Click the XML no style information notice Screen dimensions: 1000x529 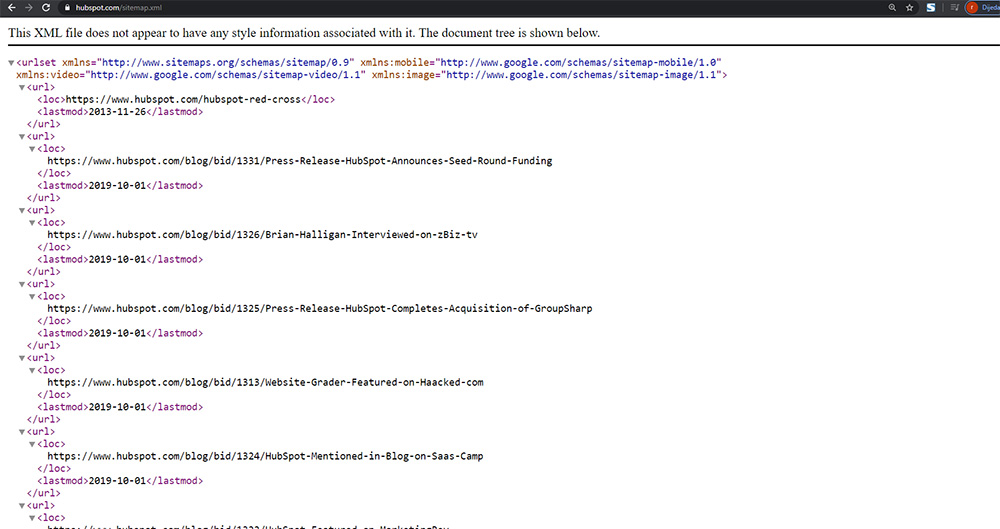(304, 33)
